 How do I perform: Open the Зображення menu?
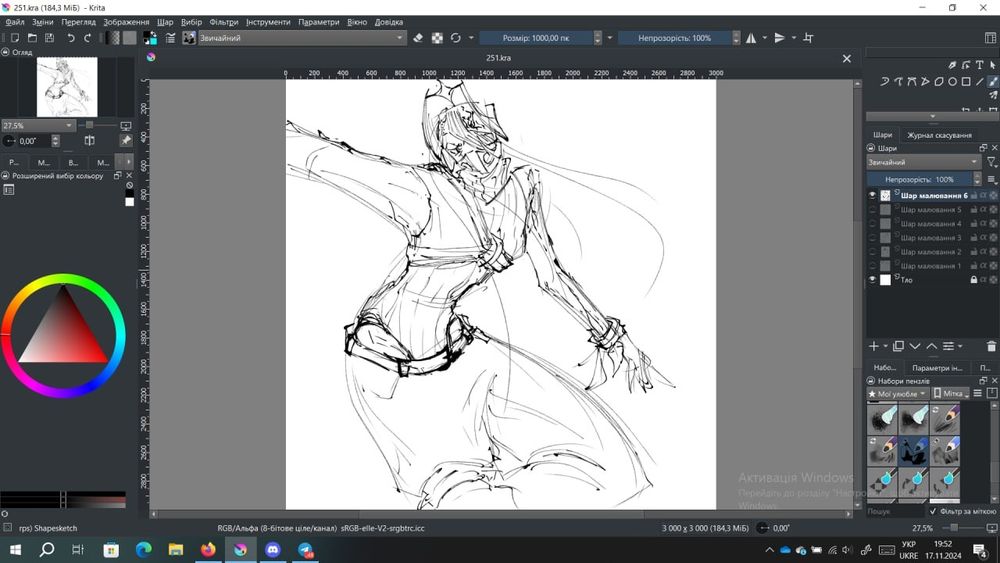pos(126,22)
